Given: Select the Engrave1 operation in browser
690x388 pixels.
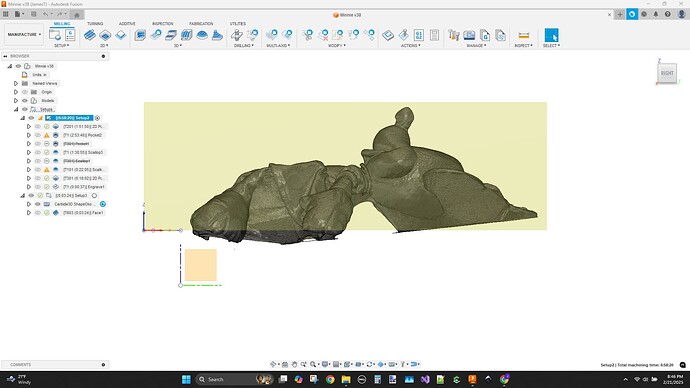Looking at the screenshot, I should (83, 187).
